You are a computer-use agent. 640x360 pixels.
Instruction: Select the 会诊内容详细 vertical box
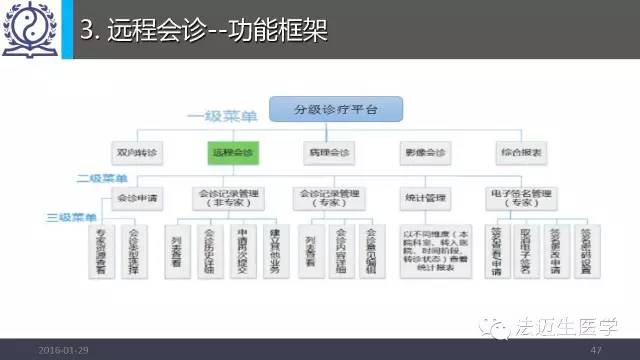[x=342, y=251]
